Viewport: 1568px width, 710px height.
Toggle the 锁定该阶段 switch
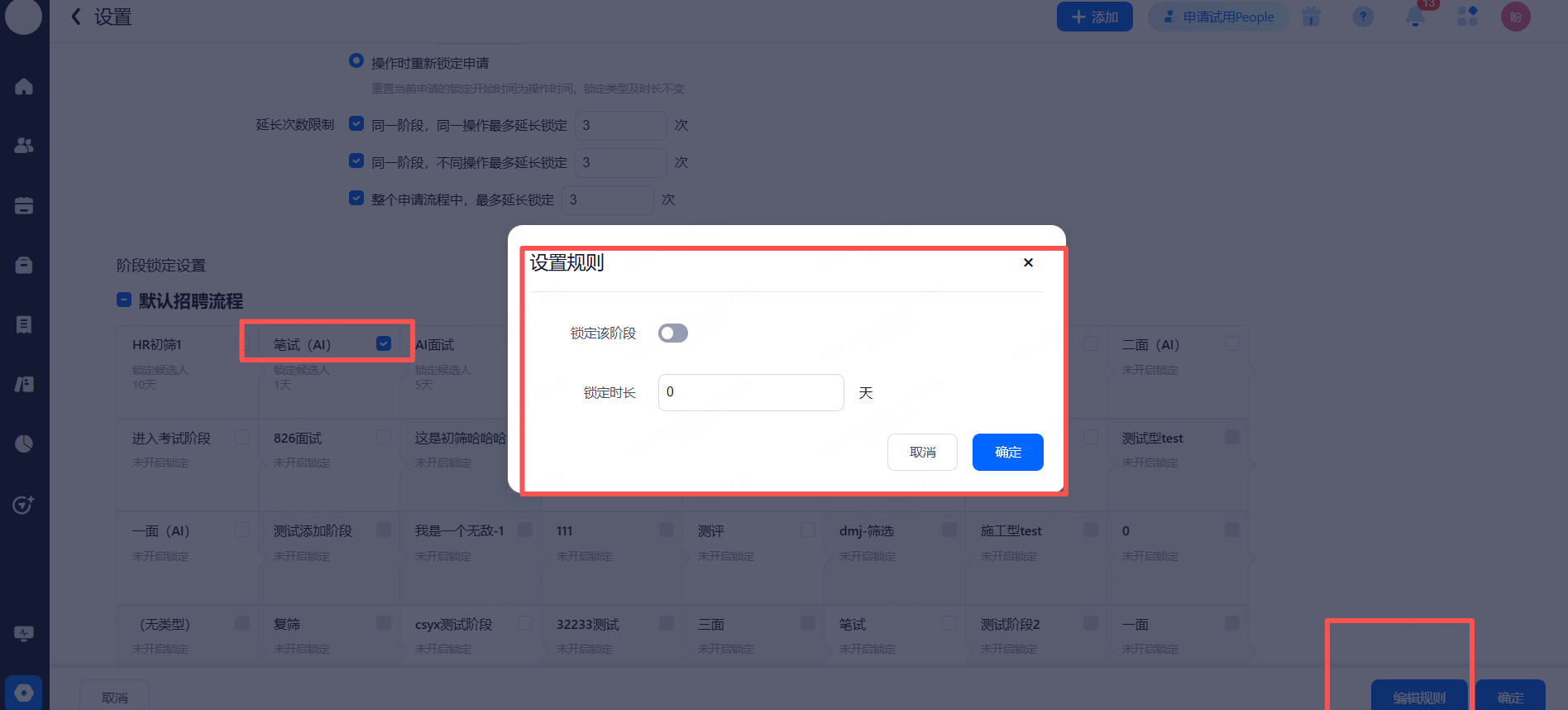pyautogui.click(x=672, y=333)
